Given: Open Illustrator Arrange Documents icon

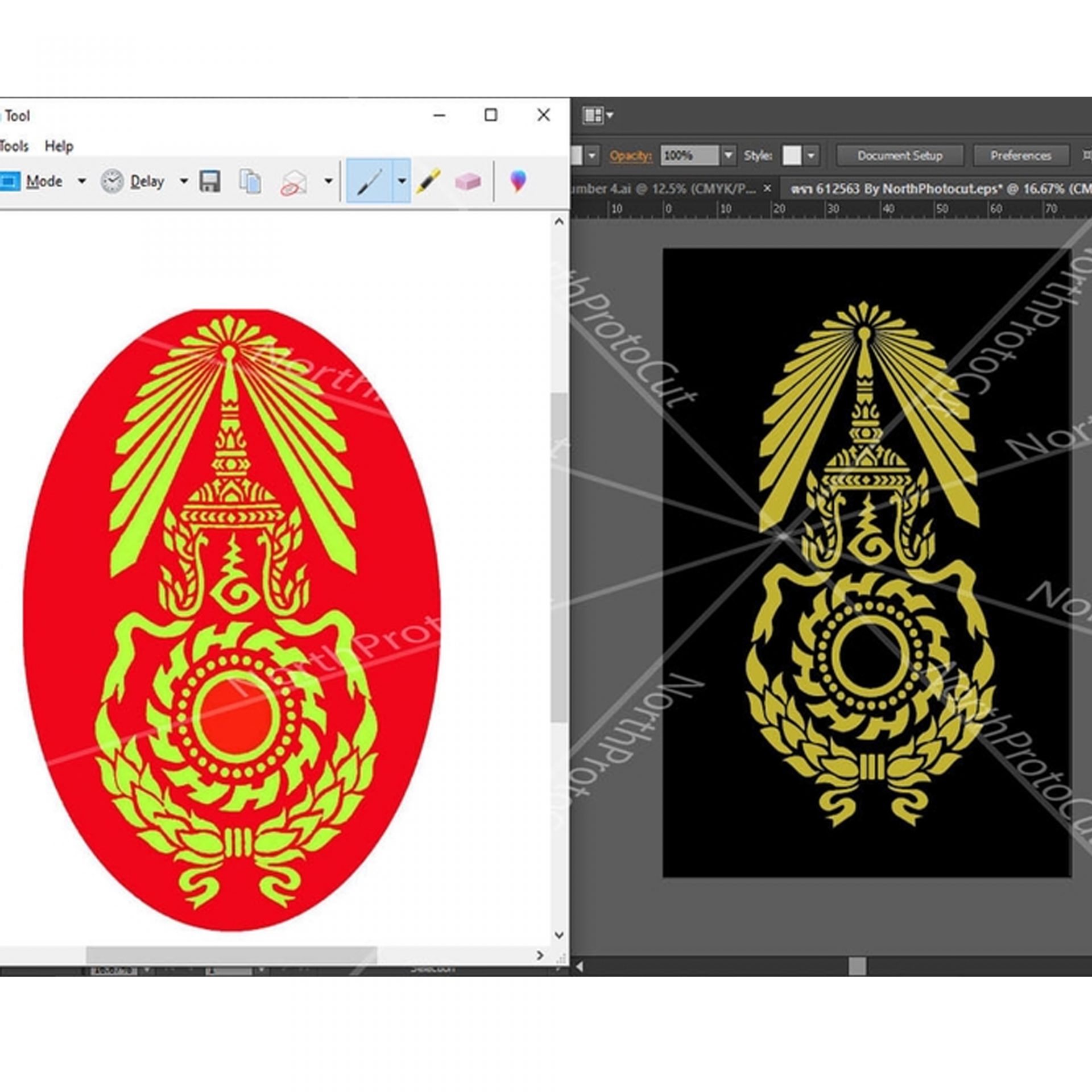Looking at the screenshot, I should point(598,115).
